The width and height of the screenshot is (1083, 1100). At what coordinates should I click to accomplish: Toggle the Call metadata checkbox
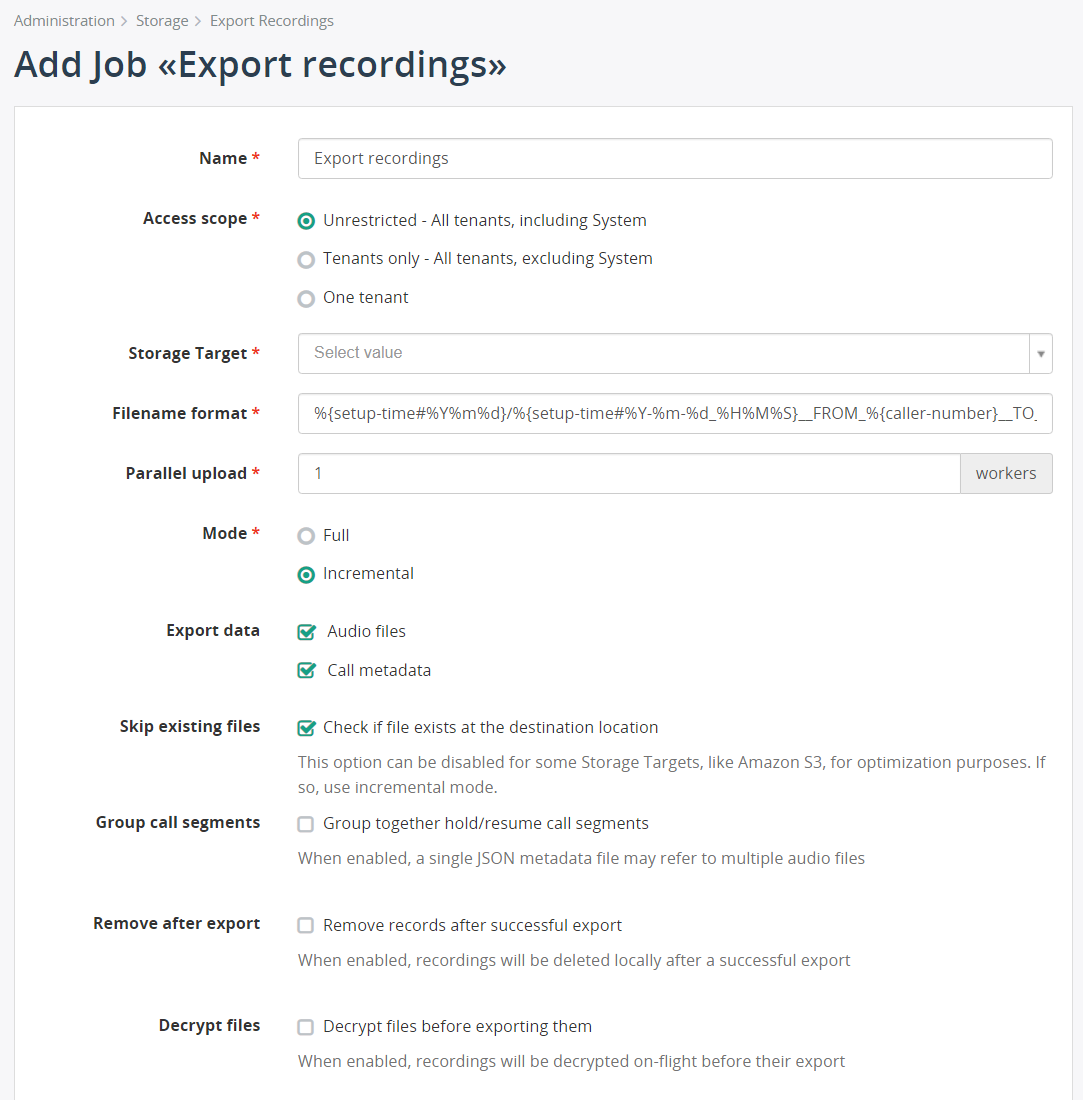[x=307, y=671]
